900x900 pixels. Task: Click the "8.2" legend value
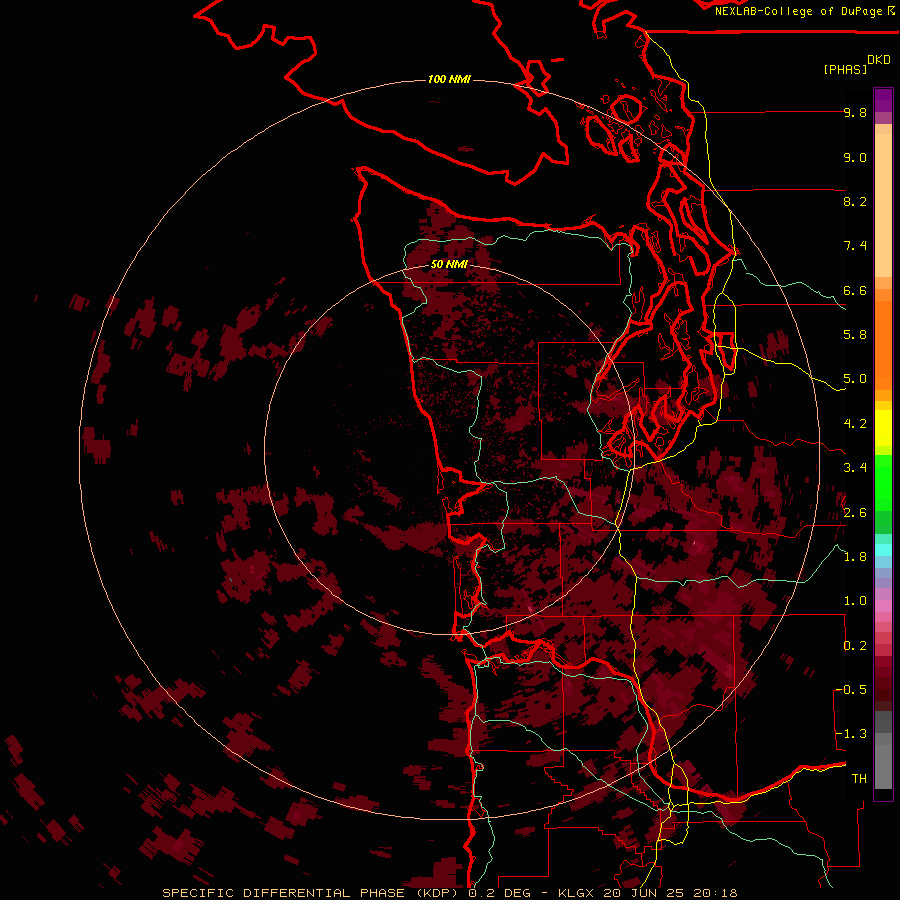tap(855, 201)
